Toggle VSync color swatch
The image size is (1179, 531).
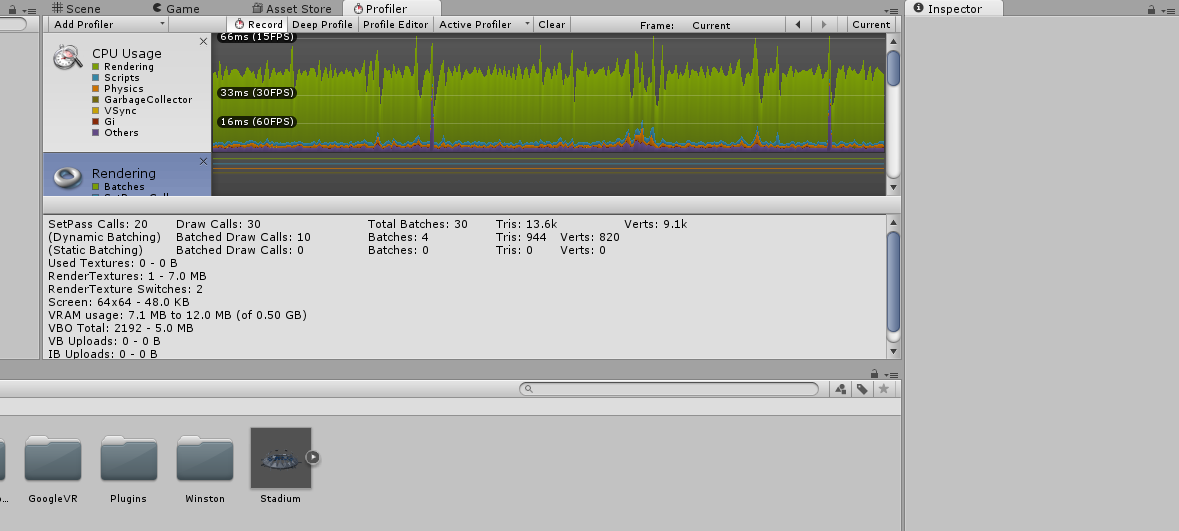click(x=95, y=111)
